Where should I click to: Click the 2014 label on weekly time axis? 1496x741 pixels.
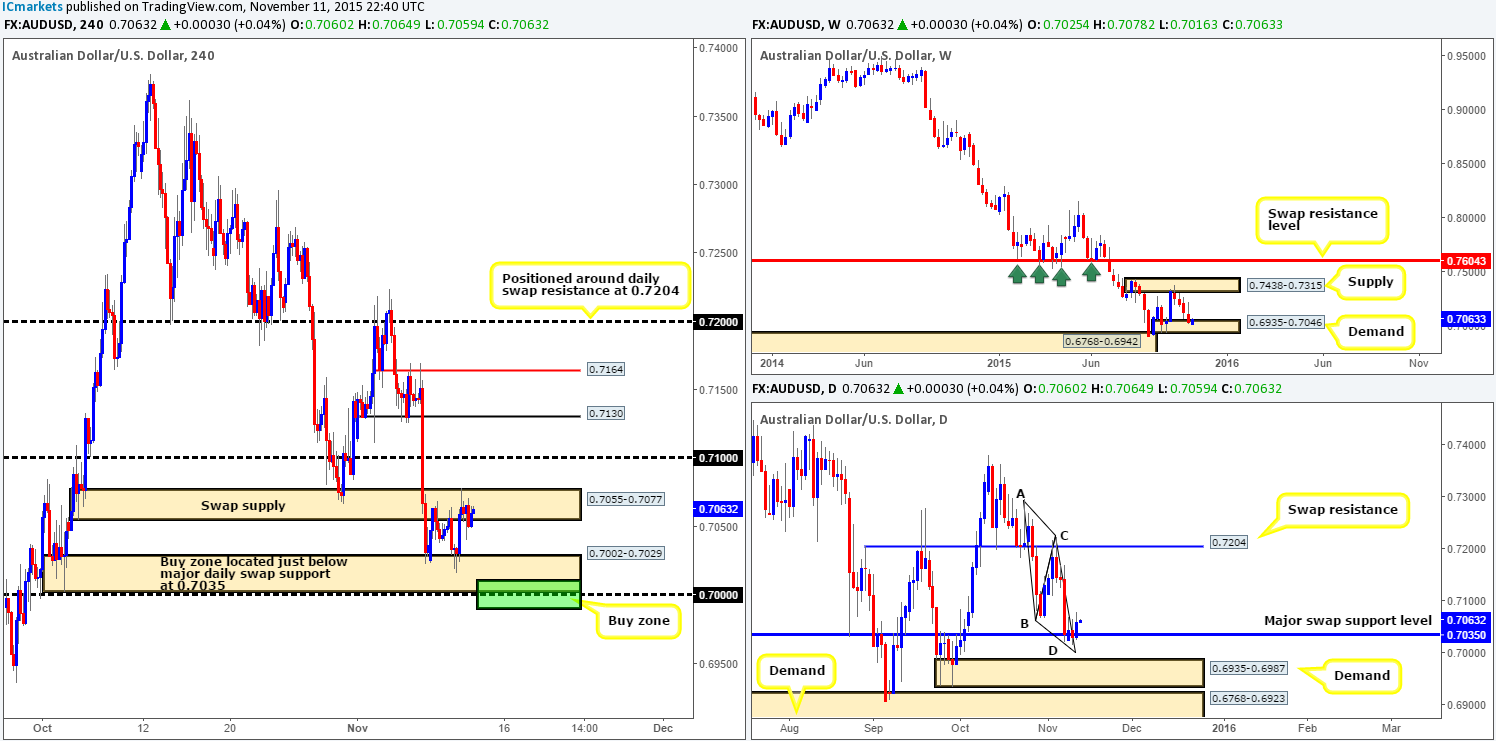[773, 364]
